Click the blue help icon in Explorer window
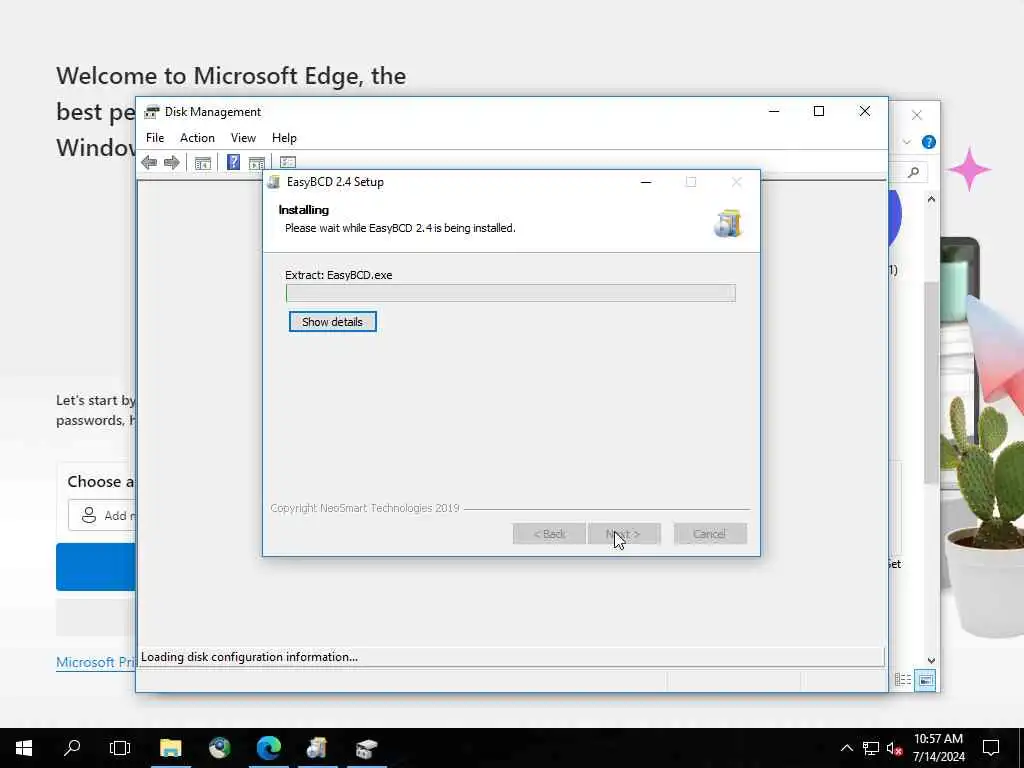The image size is (1024, 768). click(x=928, y=142)
